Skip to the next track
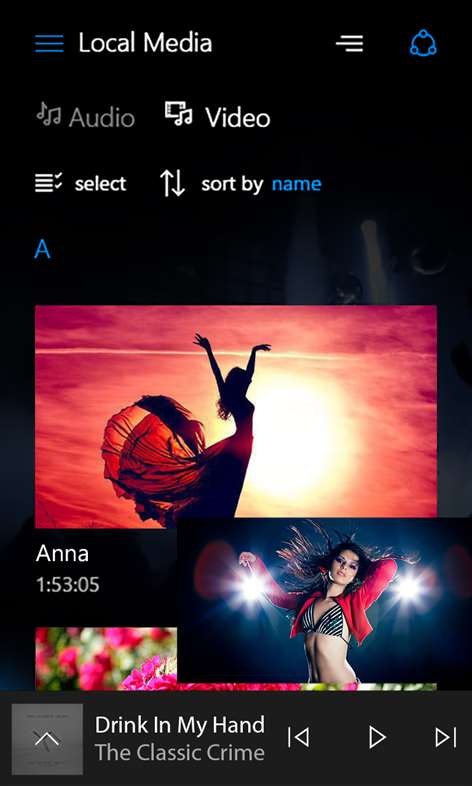The width and height of the screenshot is (472, 786). [445, 737]
